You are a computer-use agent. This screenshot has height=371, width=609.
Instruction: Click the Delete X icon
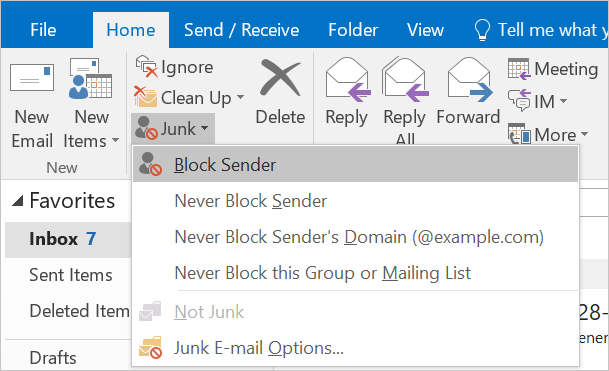pyautogui.click(x=280, y=78)
